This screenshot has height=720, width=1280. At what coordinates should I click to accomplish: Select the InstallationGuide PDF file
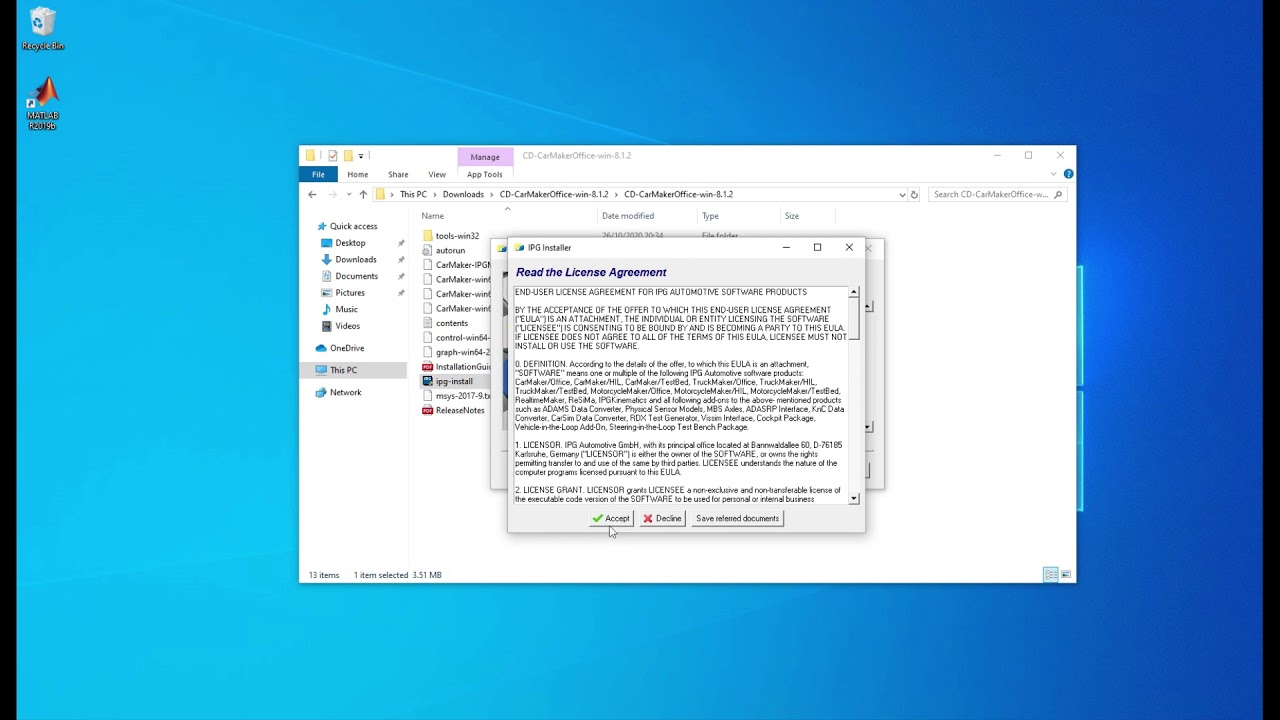pos(456,367)
